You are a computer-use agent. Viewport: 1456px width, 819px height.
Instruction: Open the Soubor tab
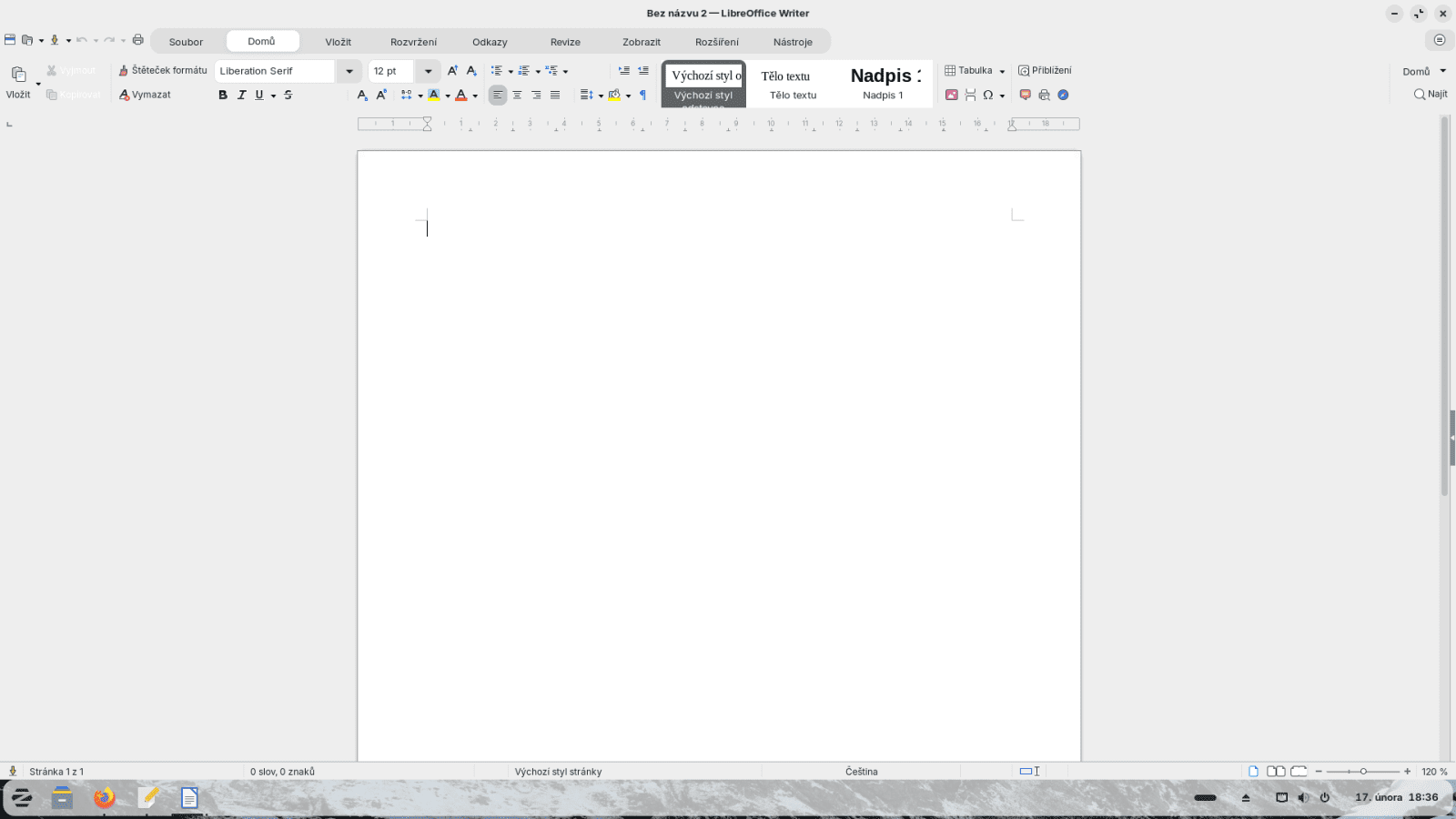(186, 42)
